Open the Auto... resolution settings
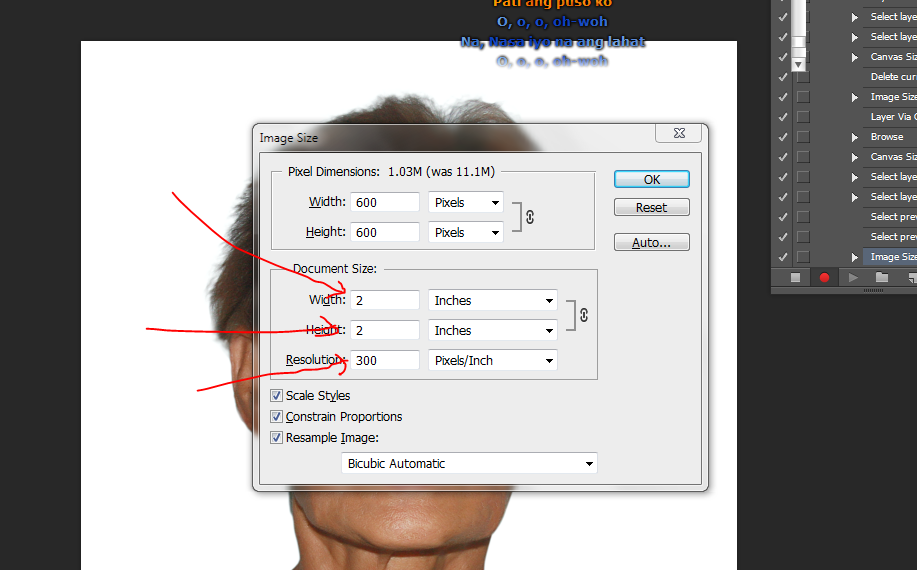The width and height of the screenshot is (917, 570). (651, 243)
